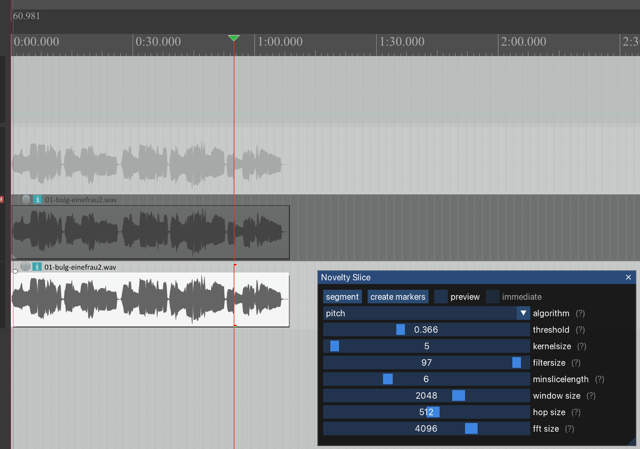
Task: Toggle mute circle on the selected white item
Action: click(26, 267)
